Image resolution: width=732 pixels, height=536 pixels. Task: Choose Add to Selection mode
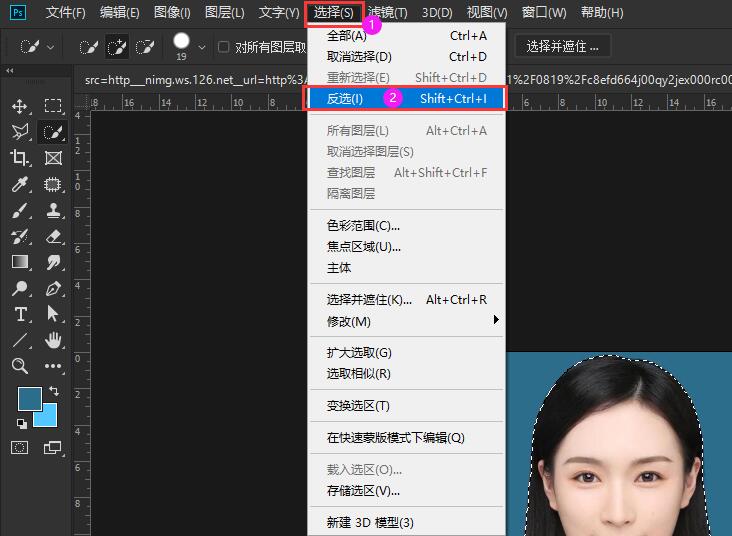[x=116, y=47]
